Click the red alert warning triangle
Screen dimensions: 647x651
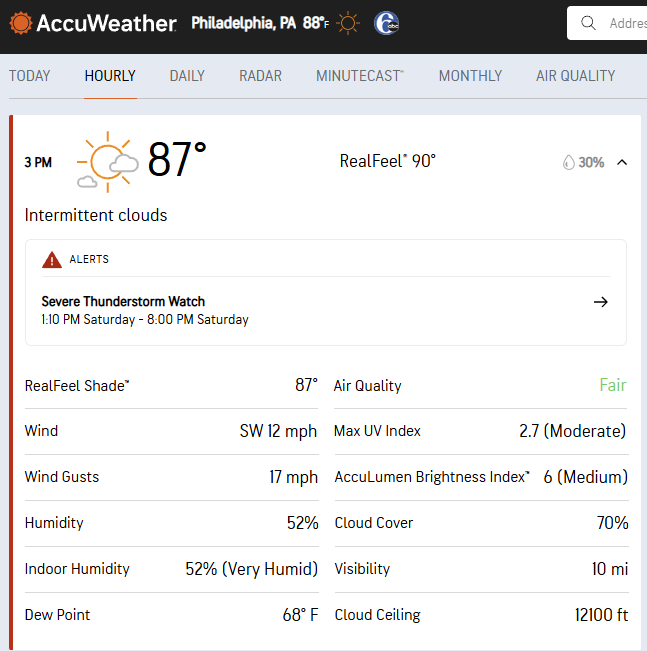(52, 260)
